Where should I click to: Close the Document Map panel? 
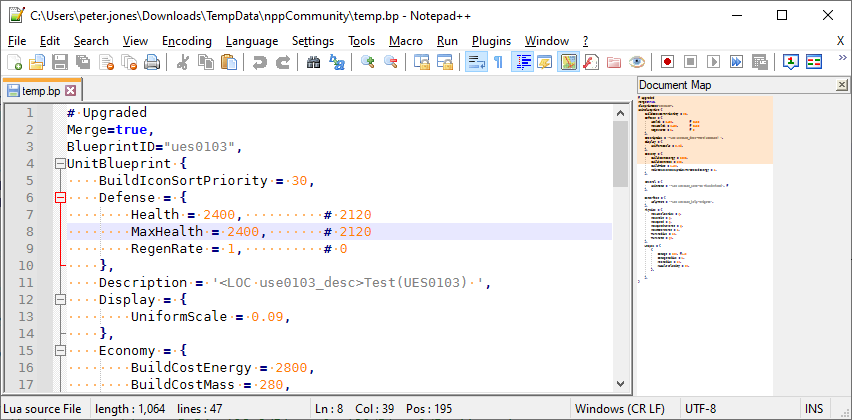tap(842, 85)
